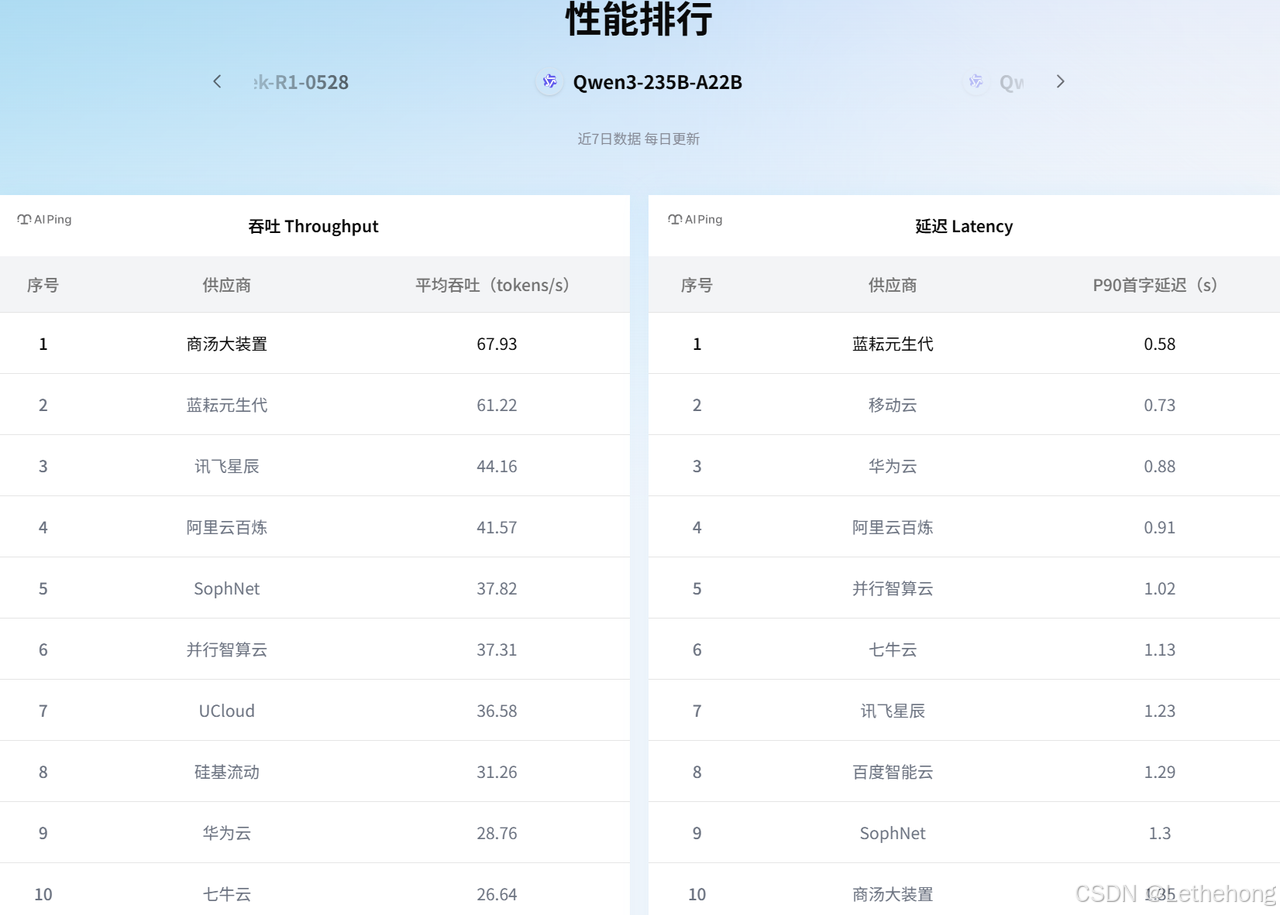This screenshot has height=915, width=1280.
Task: Select 商汤大装置 in the Throughput ranking
Action: (227, 344)
